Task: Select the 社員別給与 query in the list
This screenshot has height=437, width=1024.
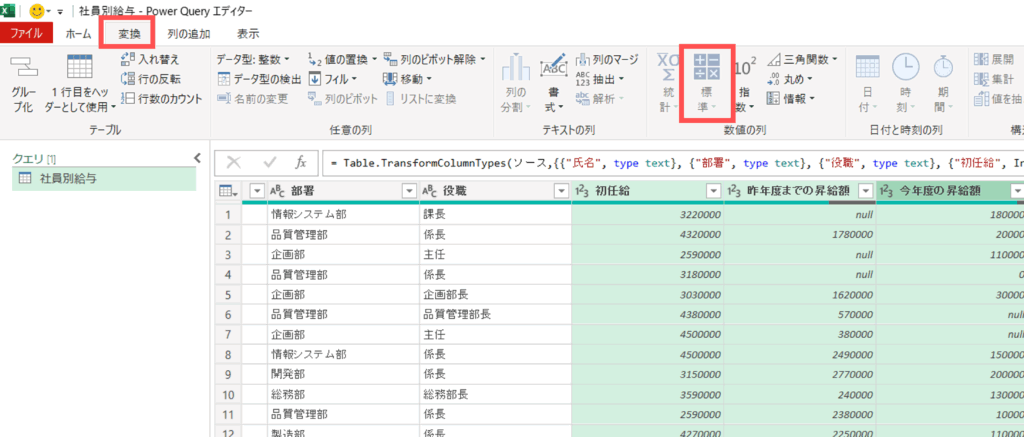Action: tap(68, 179)
